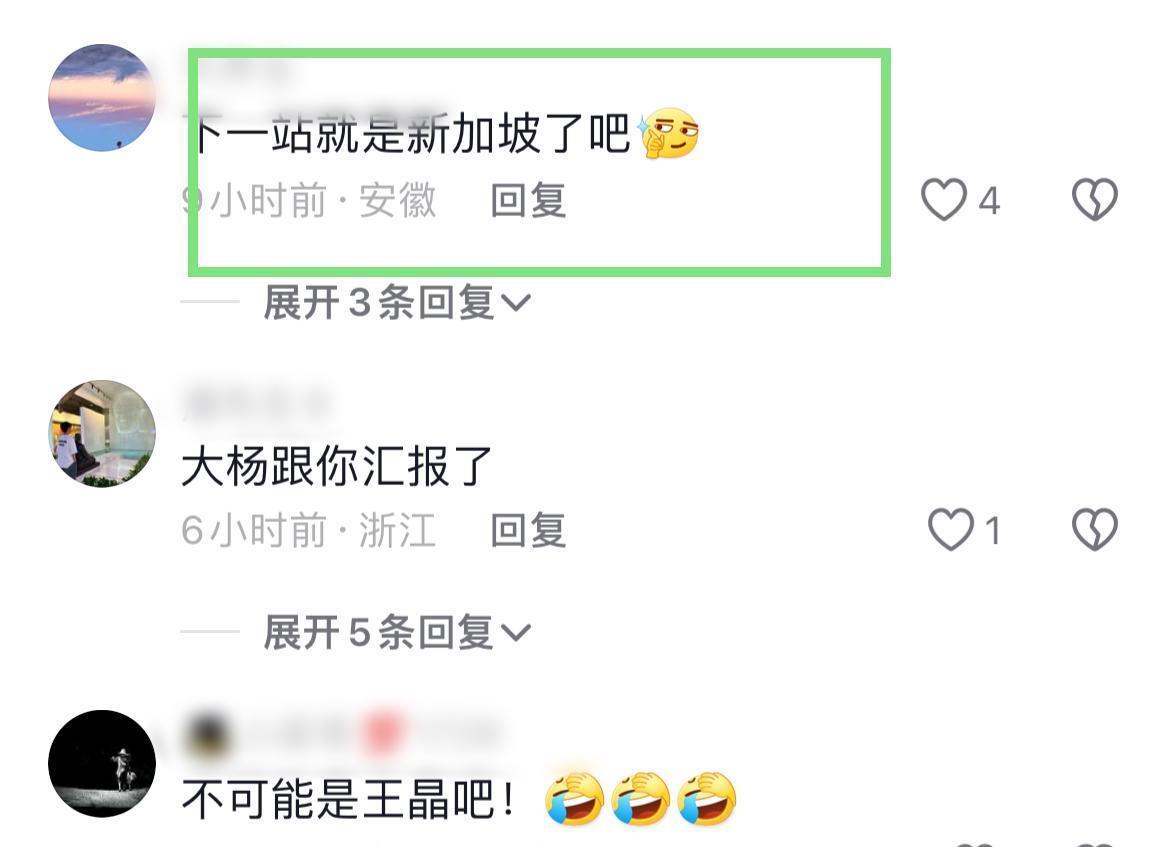Tap the thinking emoji in first comment
The image size is (1170, 847).
pyautogui.click(x=669, y=133)
